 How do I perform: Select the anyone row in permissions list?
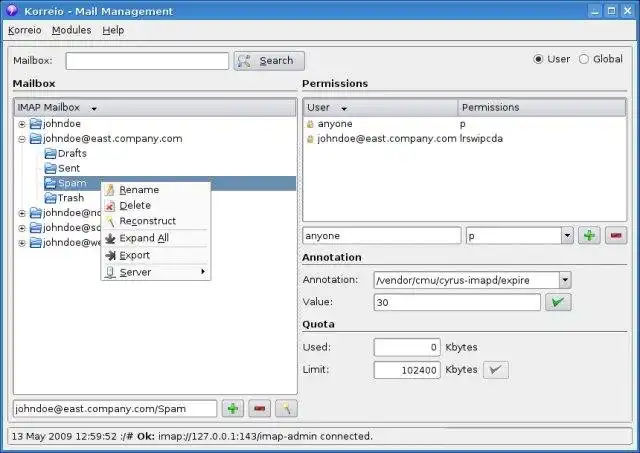464,124
